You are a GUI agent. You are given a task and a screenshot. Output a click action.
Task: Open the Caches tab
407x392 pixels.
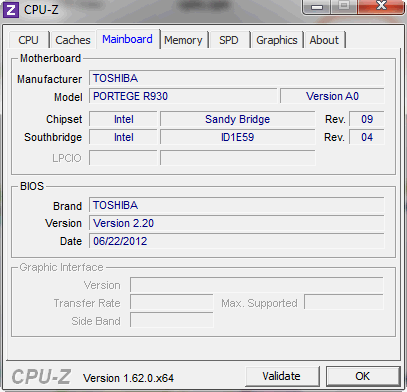pos(73,40)
